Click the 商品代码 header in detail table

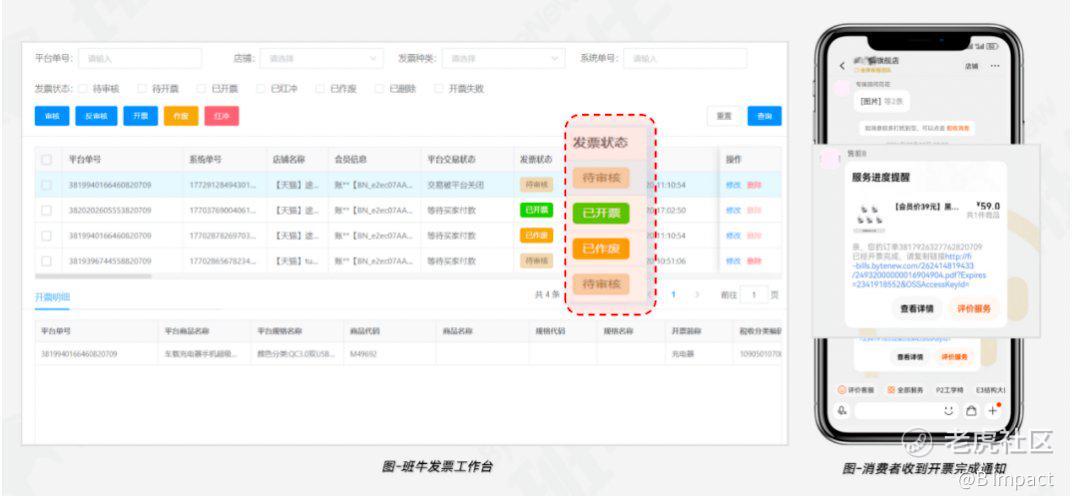pos(364,331)
